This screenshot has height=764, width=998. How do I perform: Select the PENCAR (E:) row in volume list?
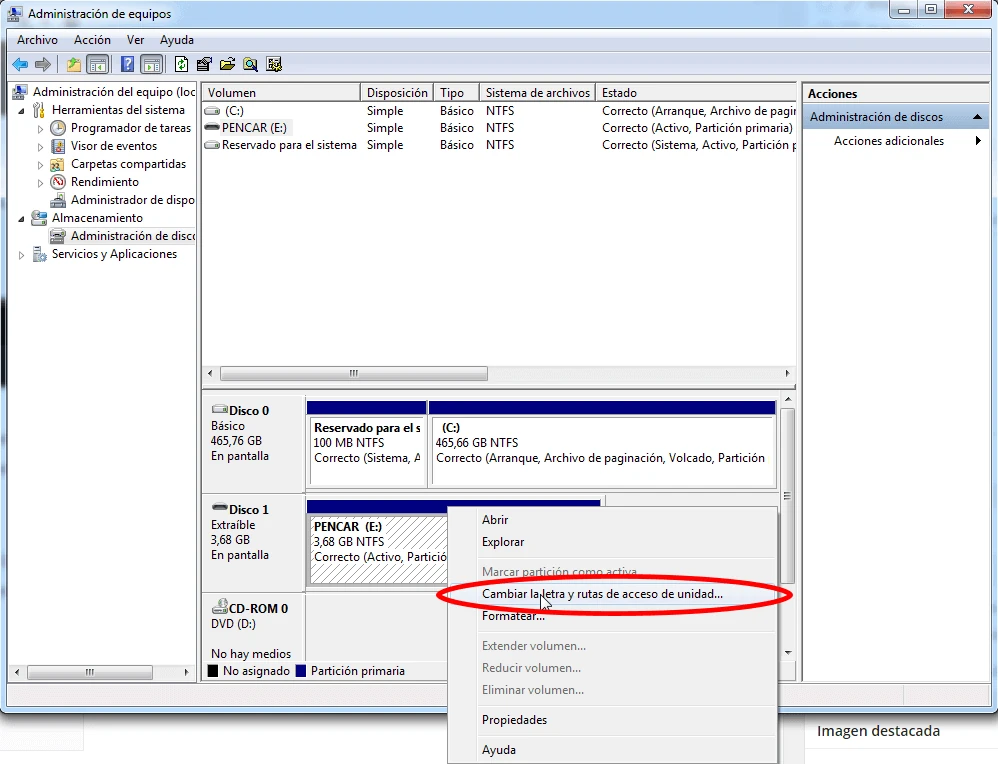click(500, 128)
